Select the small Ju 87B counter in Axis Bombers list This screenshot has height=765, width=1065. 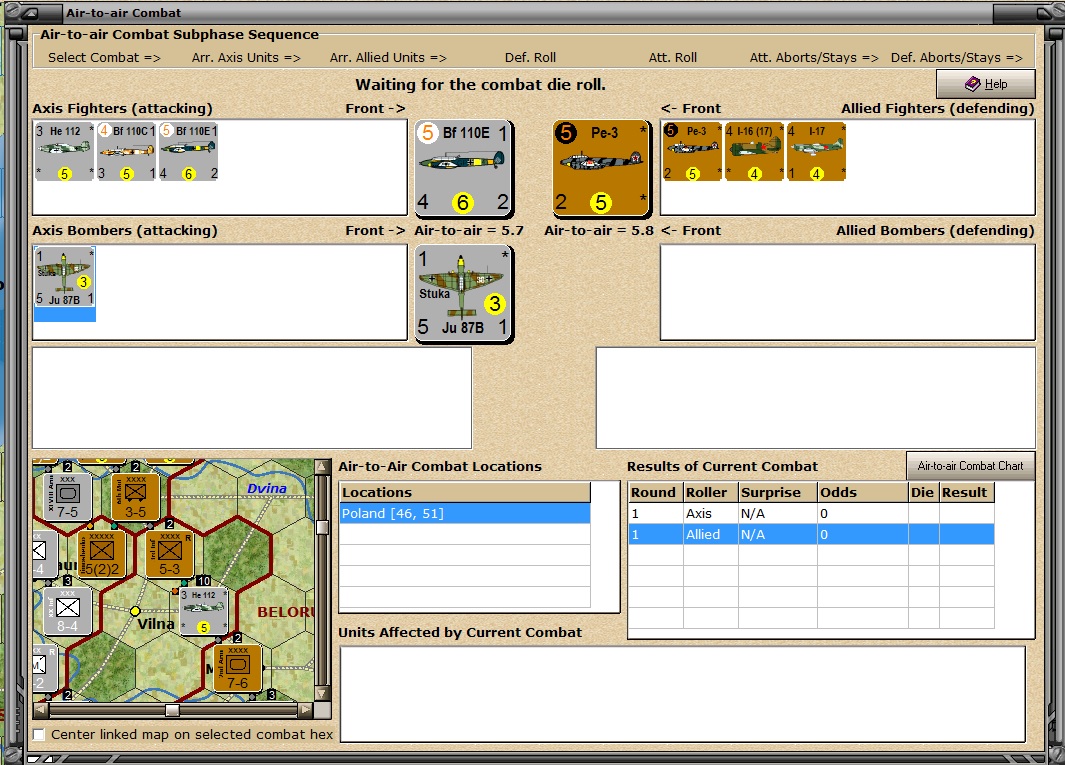point(65,277)
